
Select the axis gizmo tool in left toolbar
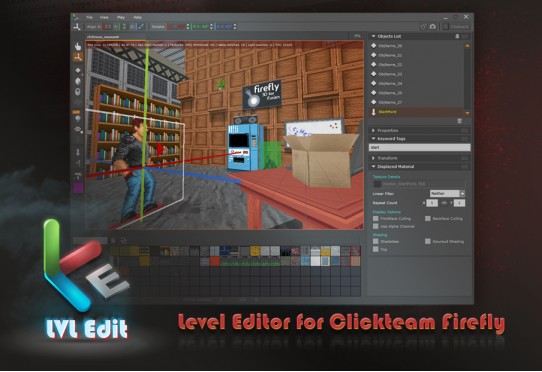click(x=78, y=57)
